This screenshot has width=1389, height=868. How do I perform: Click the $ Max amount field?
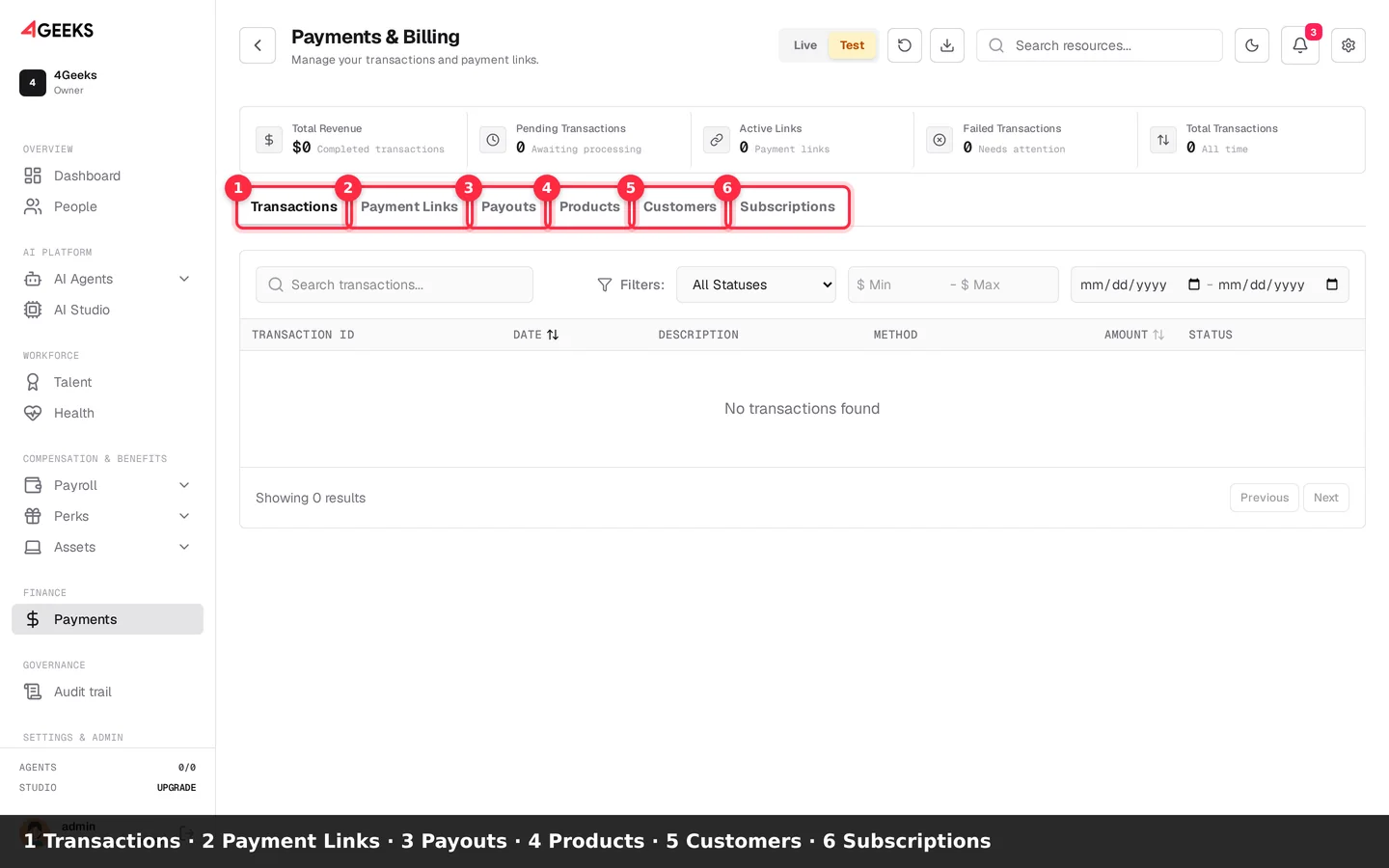1003,285
